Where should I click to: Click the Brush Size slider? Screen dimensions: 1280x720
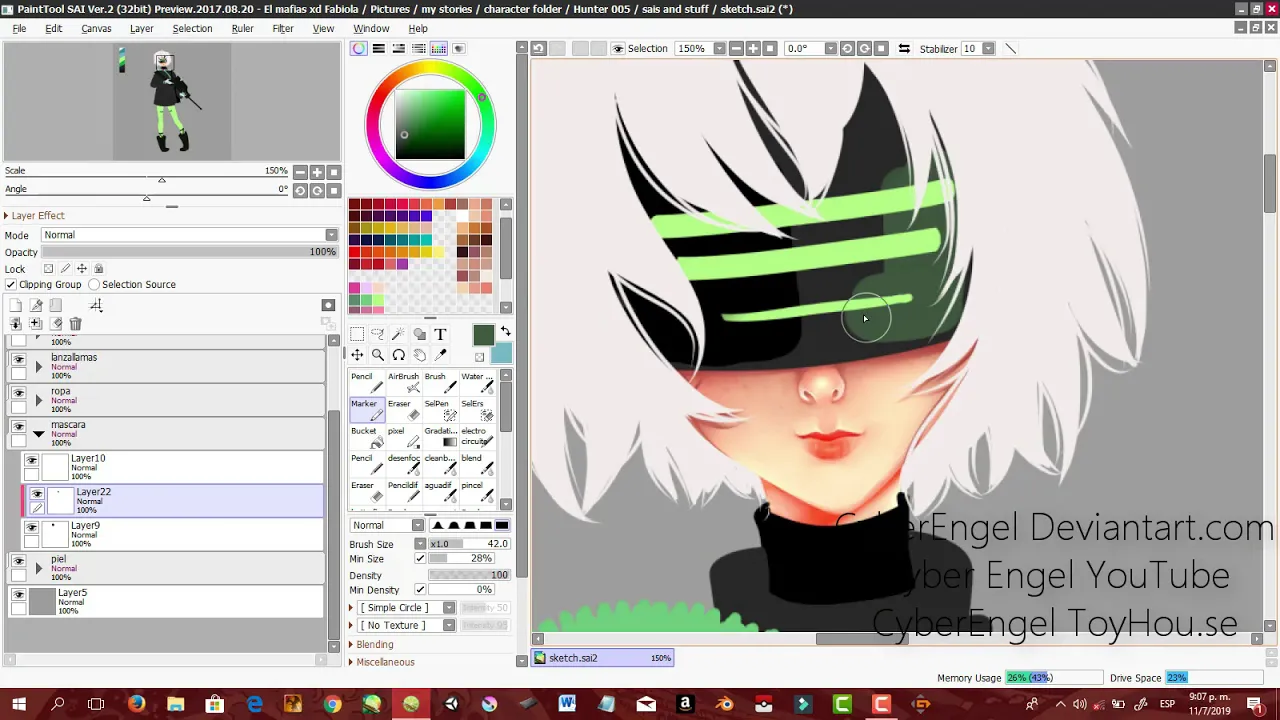point(469,544)
